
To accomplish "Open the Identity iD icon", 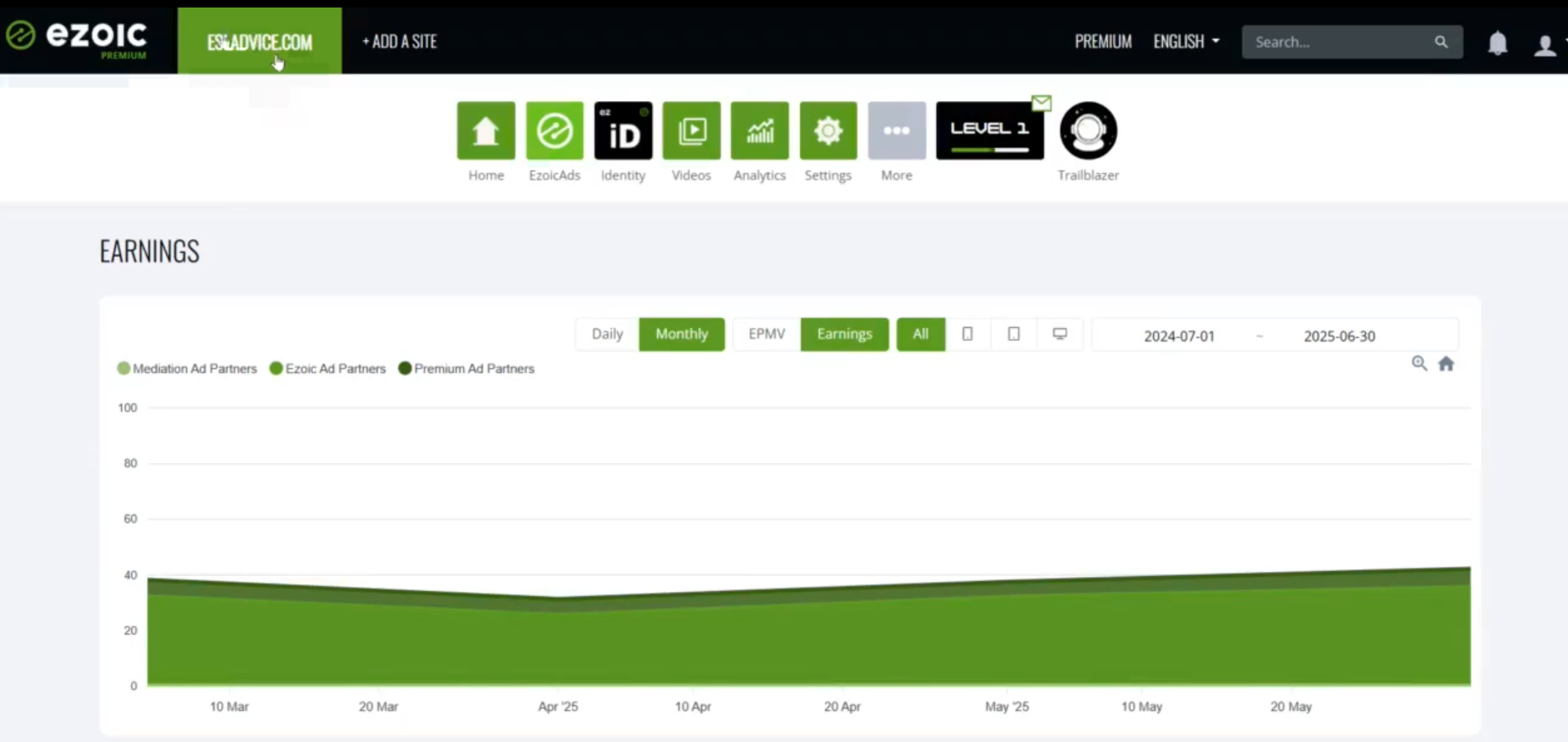I will [623, 131].
